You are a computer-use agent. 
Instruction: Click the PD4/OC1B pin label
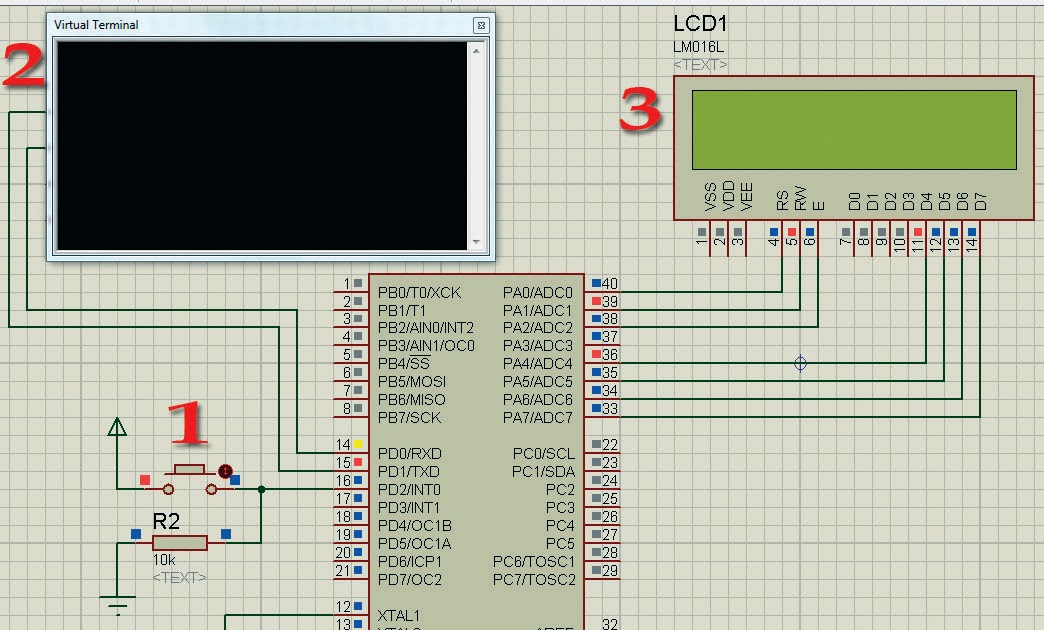[415, 526]
